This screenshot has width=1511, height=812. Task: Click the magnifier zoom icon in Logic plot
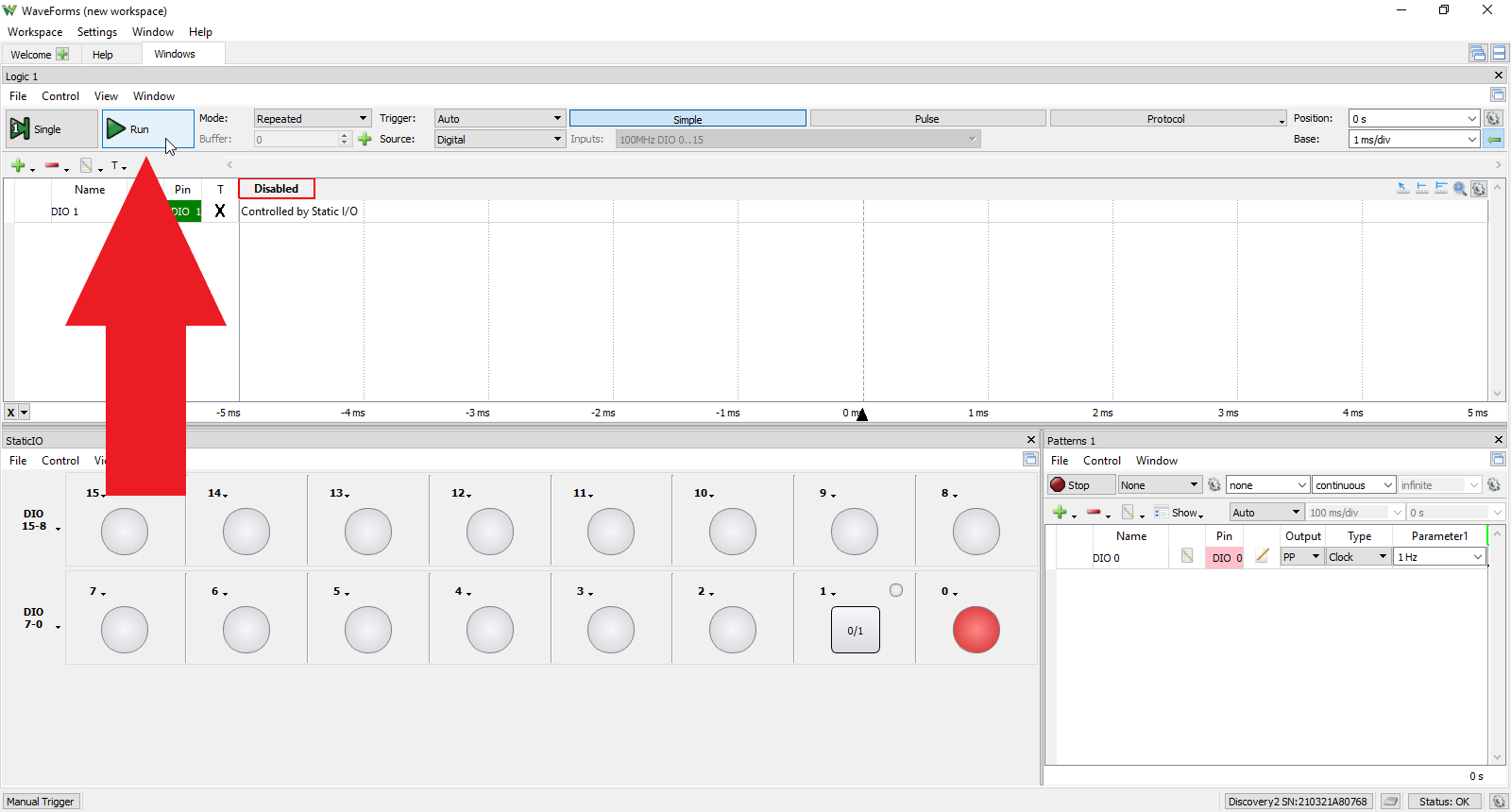pyautogui.click(x=1460, y=189)
